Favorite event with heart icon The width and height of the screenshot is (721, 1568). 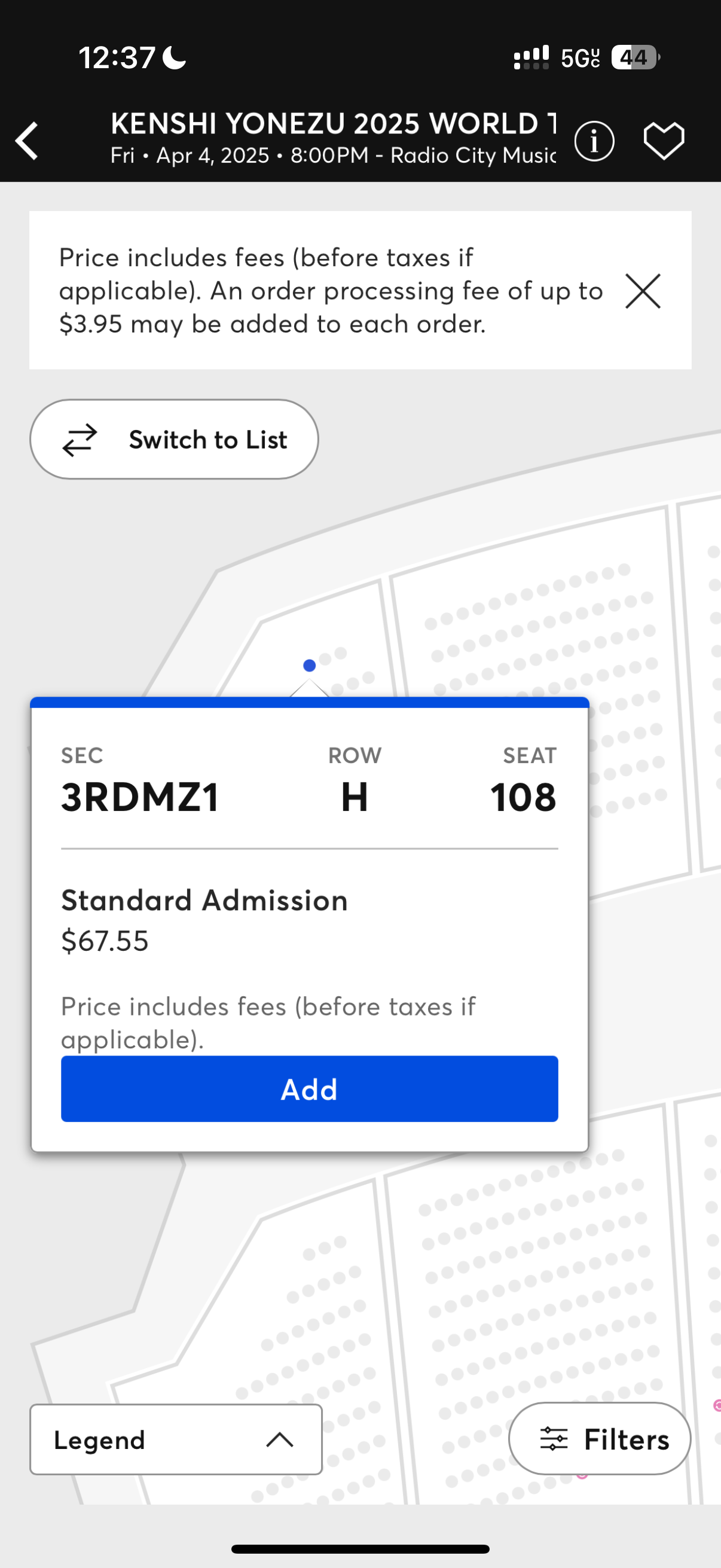[x=664, y=141]
